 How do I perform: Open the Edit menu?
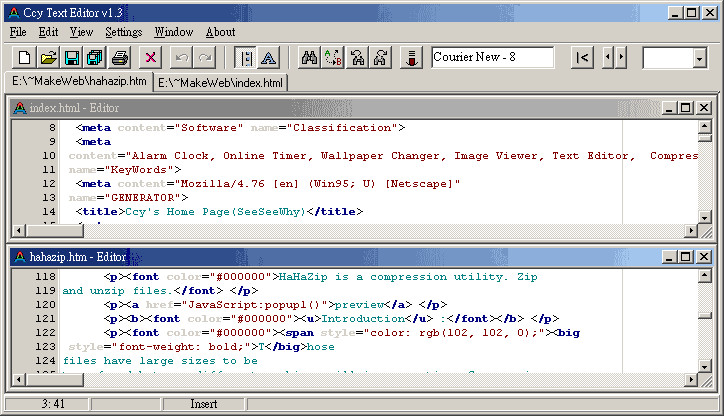click(48, 32)
